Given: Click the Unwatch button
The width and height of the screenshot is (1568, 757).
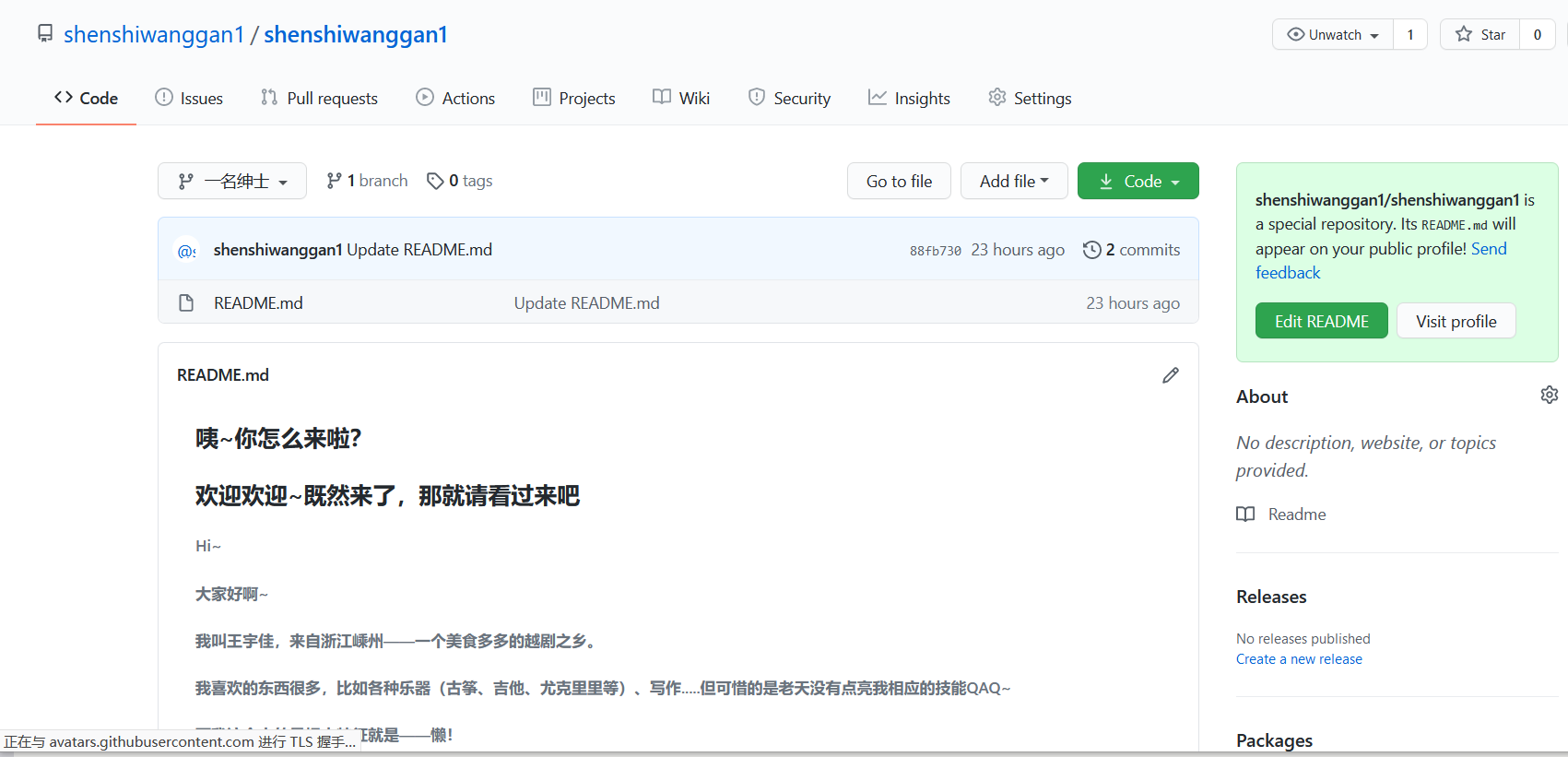Looking at the screenshot, I should (x=1333, y=34).
